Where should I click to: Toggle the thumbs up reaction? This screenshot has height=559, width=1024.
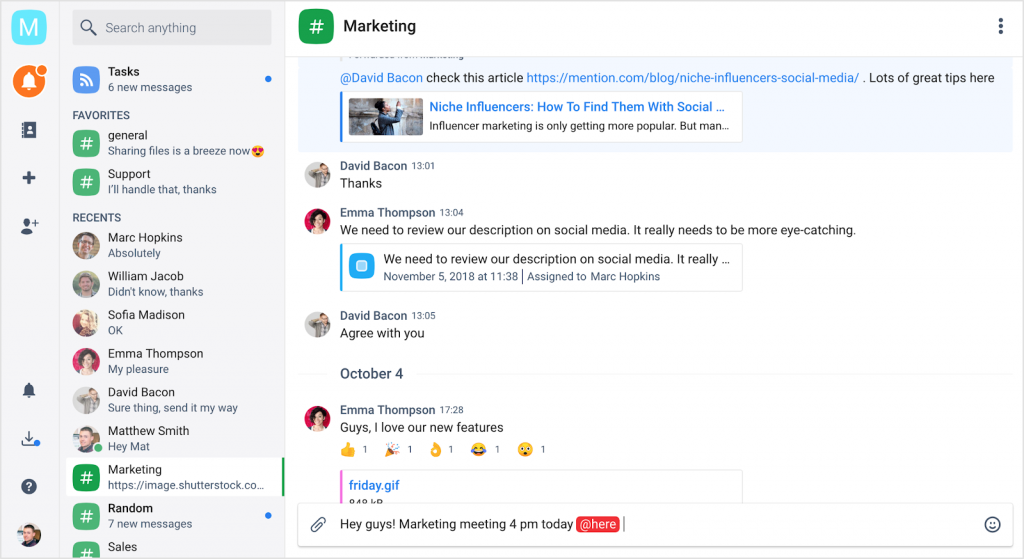point(354,449)
